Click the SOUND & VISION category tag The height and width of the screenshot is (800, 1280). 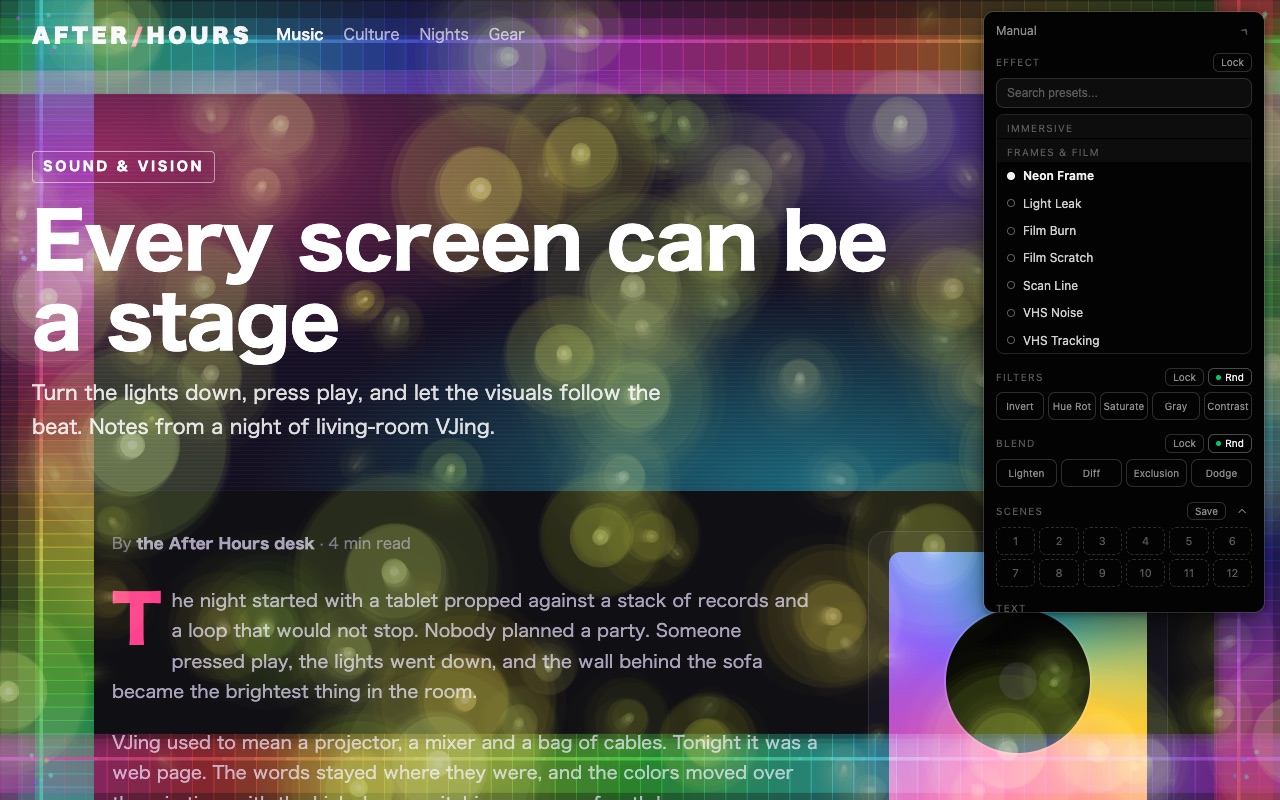click(x=123, y=166)
